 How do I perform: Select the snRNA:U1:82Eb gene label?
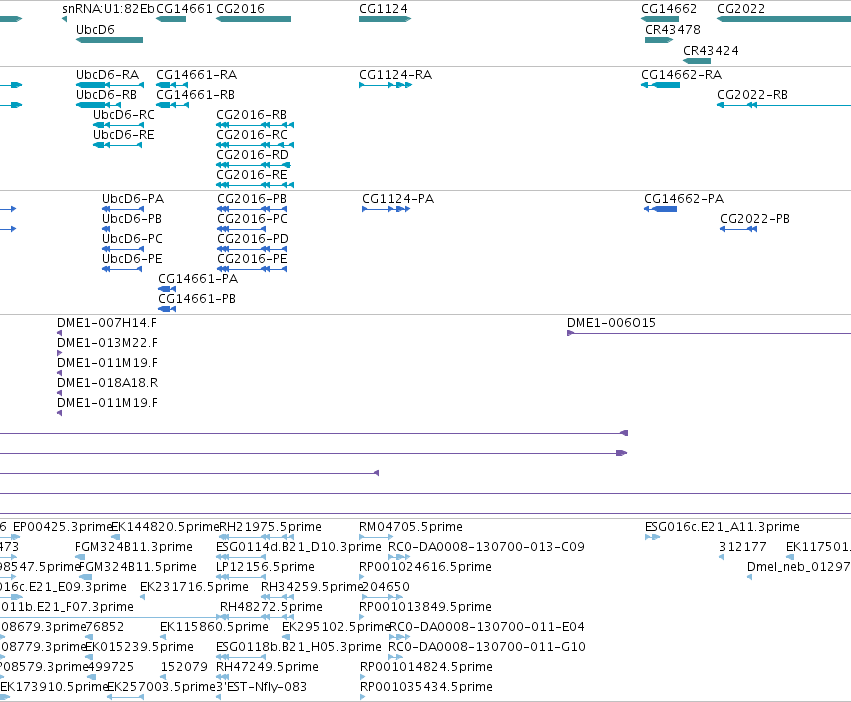pyautogui.click(x=108, y=9)
